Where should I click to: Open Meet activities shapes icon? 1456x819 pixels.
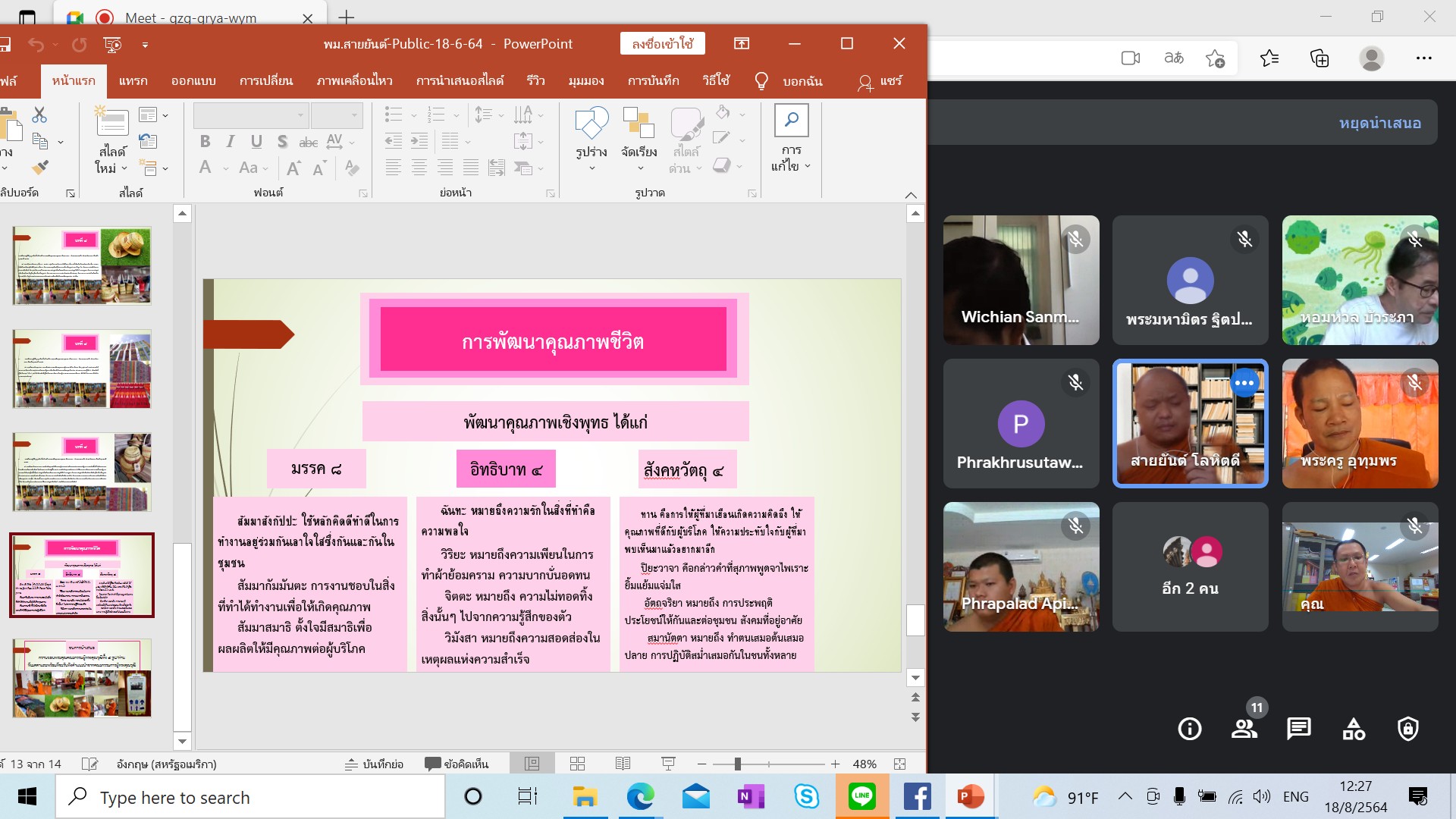(x=1354, y=729)
